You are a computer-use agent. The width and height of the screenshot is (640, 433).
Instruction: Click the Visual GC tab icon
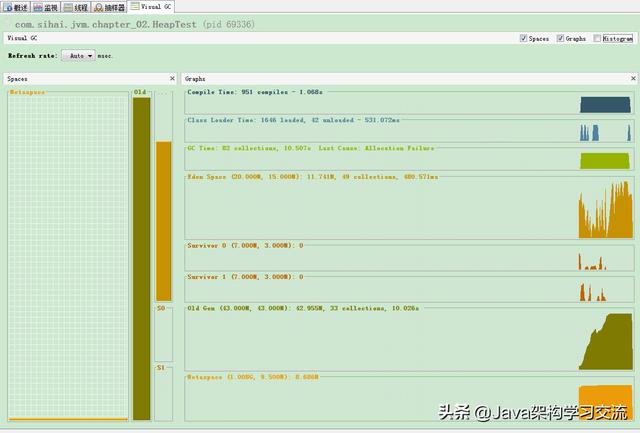pyautogui.click(x=135, y=7)
